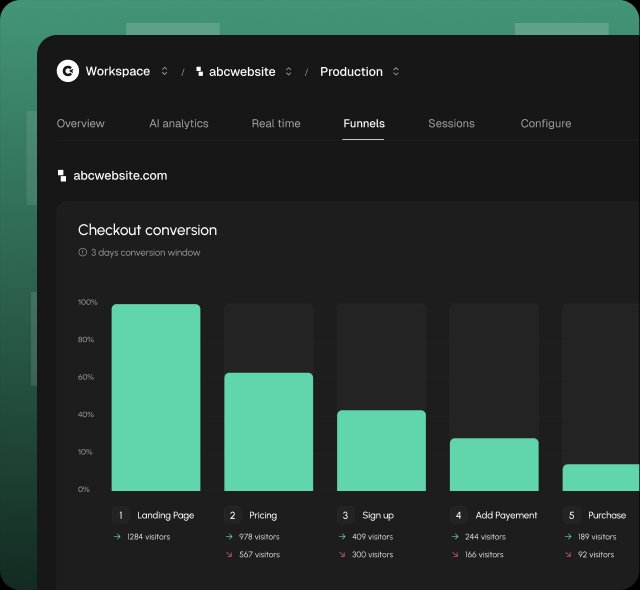This screenshot has height=590, width=640.
Task: Click the green arrow next to 409 visitors
Action: 342,537
